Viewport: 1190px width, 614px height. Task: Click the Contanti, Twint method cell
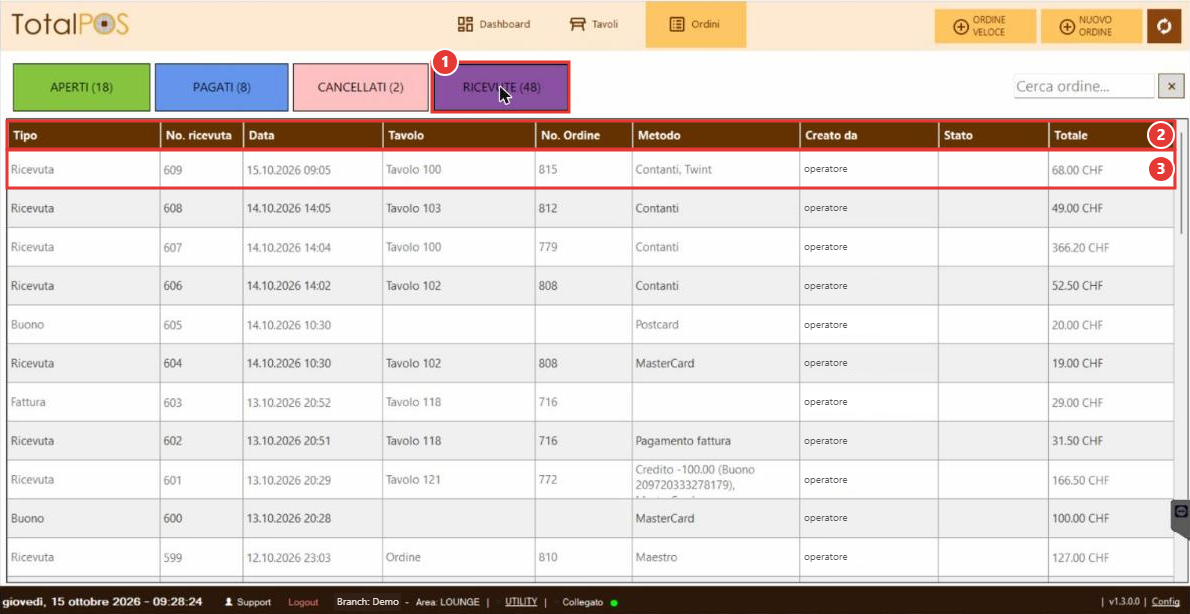pos(716,170)
